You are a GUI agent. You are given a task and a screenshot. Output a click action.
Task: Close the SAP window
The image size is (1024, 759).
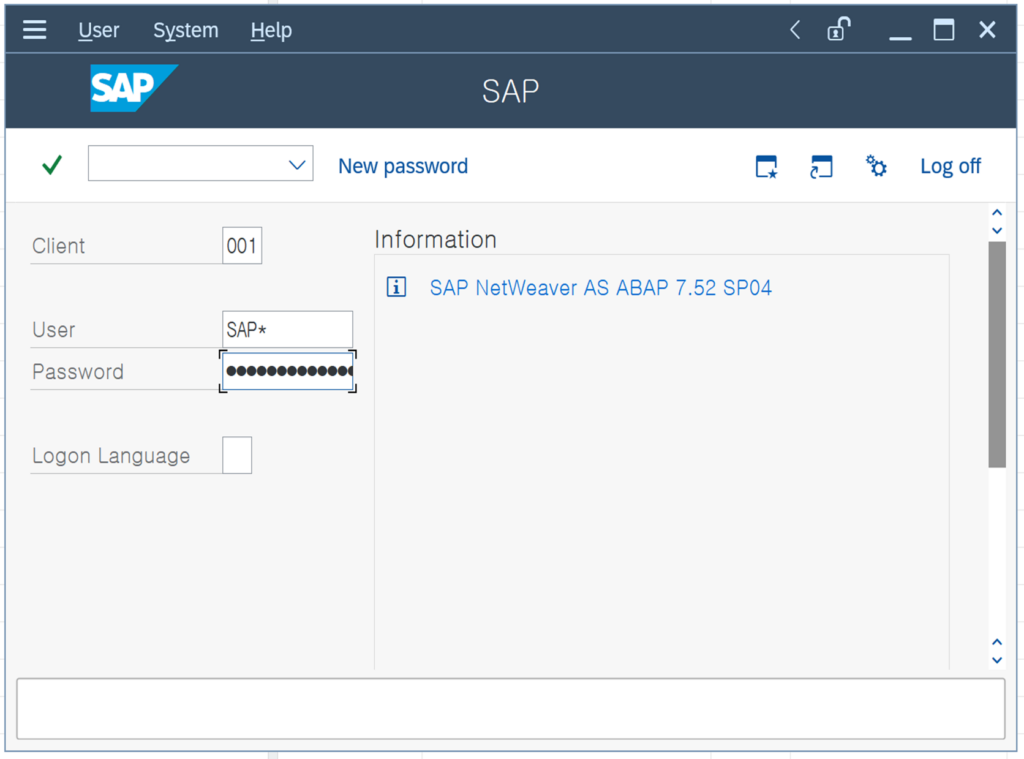tap(987, 29)
